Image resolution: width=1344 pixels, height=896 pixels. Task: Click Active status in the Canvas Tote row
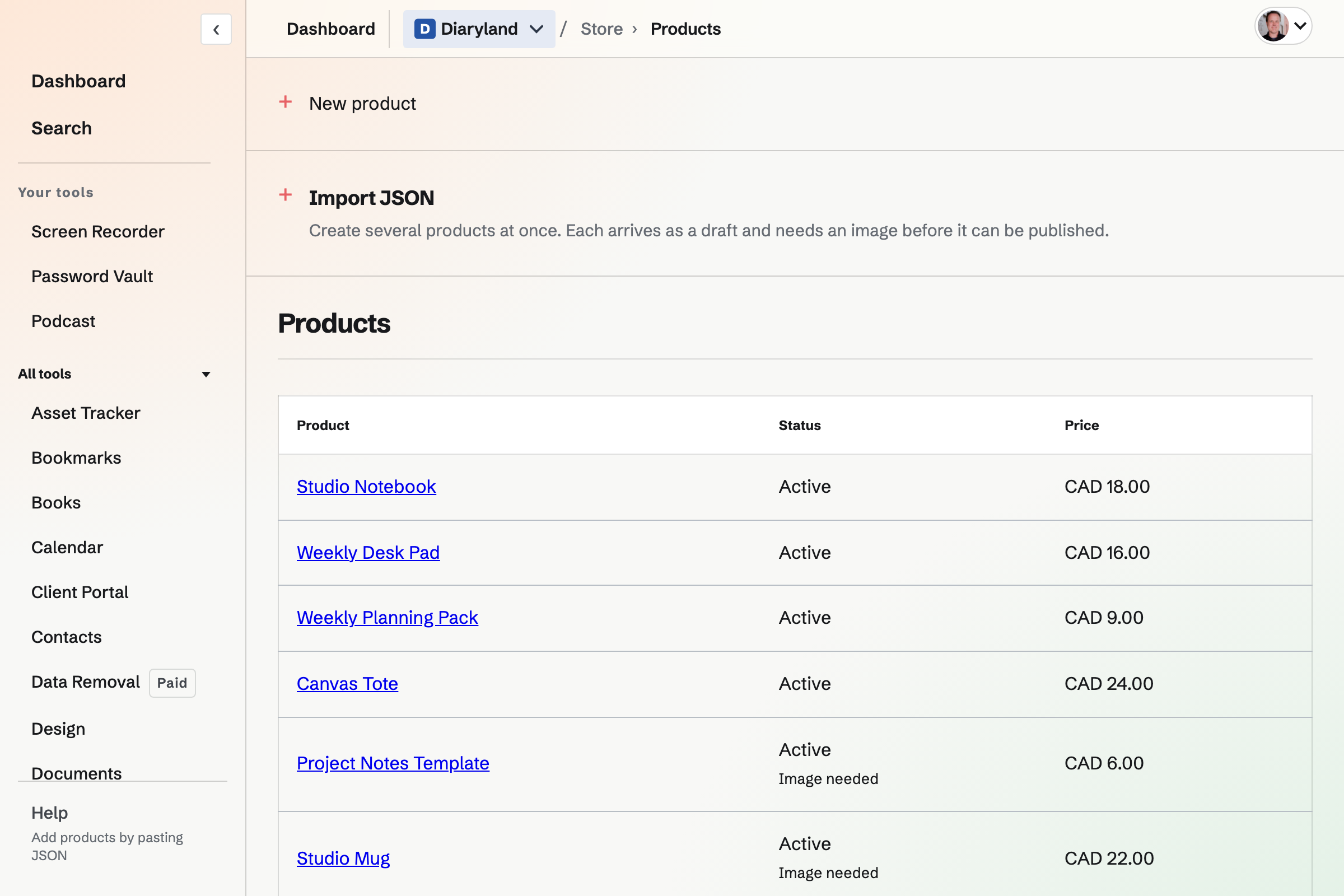(805, 683)
